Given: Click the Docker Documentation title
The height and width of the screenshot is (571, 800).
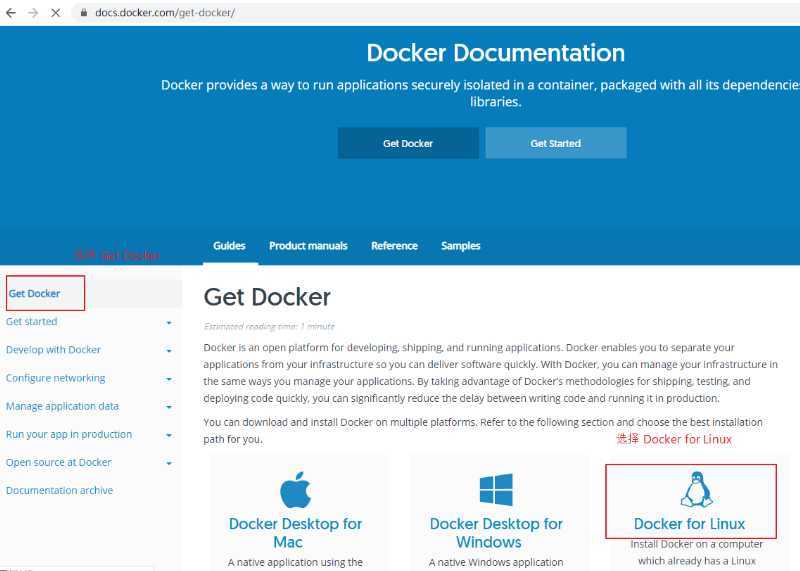Looking at the screenshot, I should 495,53.
